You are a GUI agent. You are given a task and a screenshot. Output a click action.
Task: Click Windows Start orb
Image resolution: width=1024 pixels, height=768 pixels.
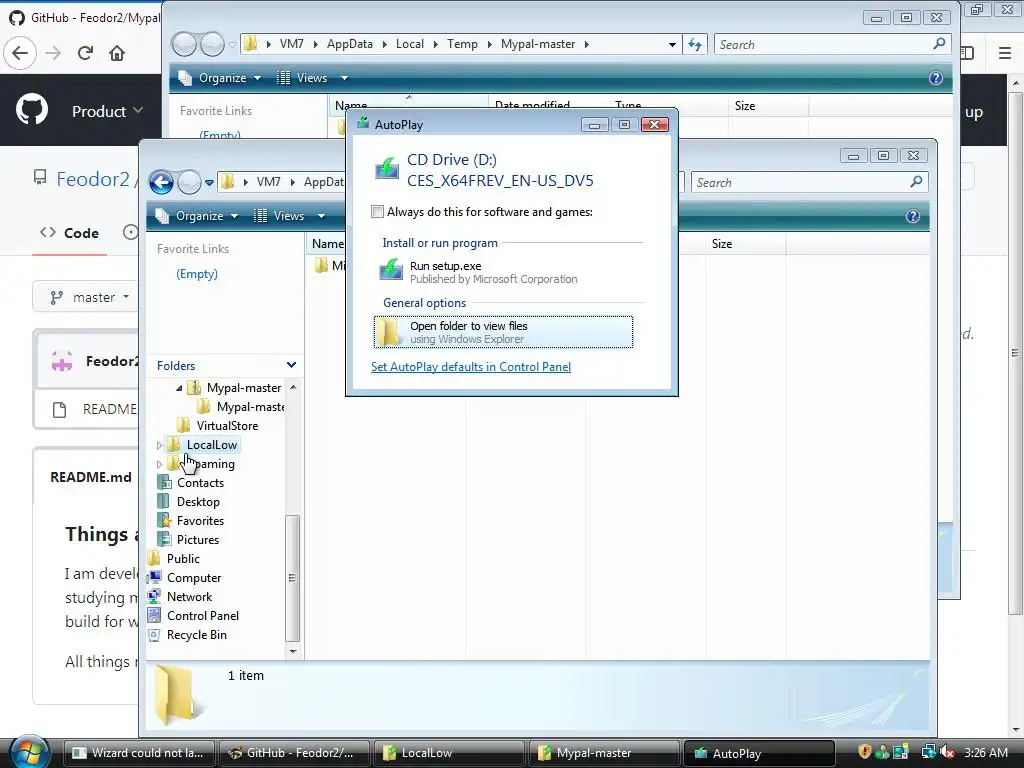[29, 752]
